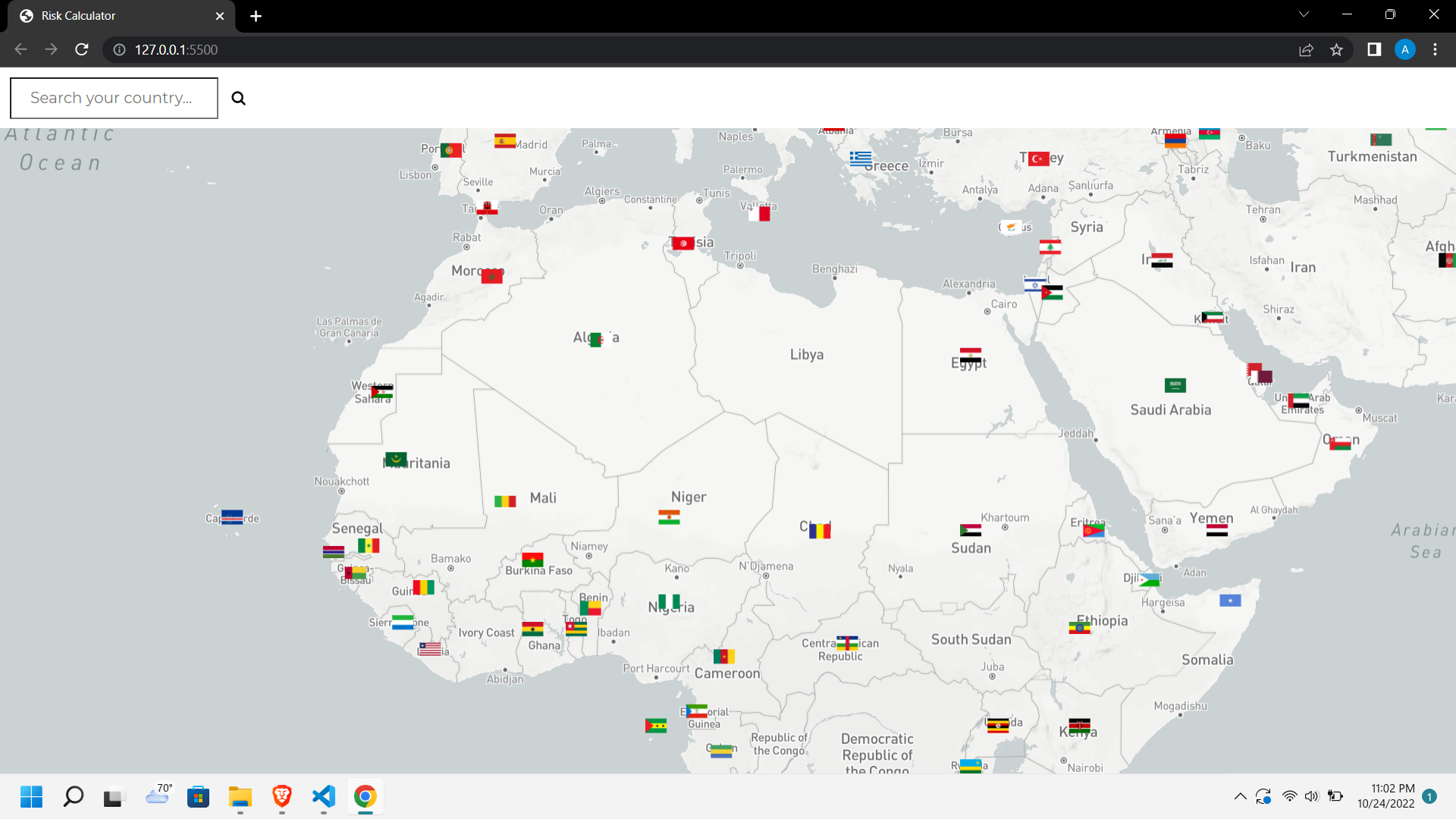Click the Mali flag marker
1456x819 pixels.
[505, 500]
